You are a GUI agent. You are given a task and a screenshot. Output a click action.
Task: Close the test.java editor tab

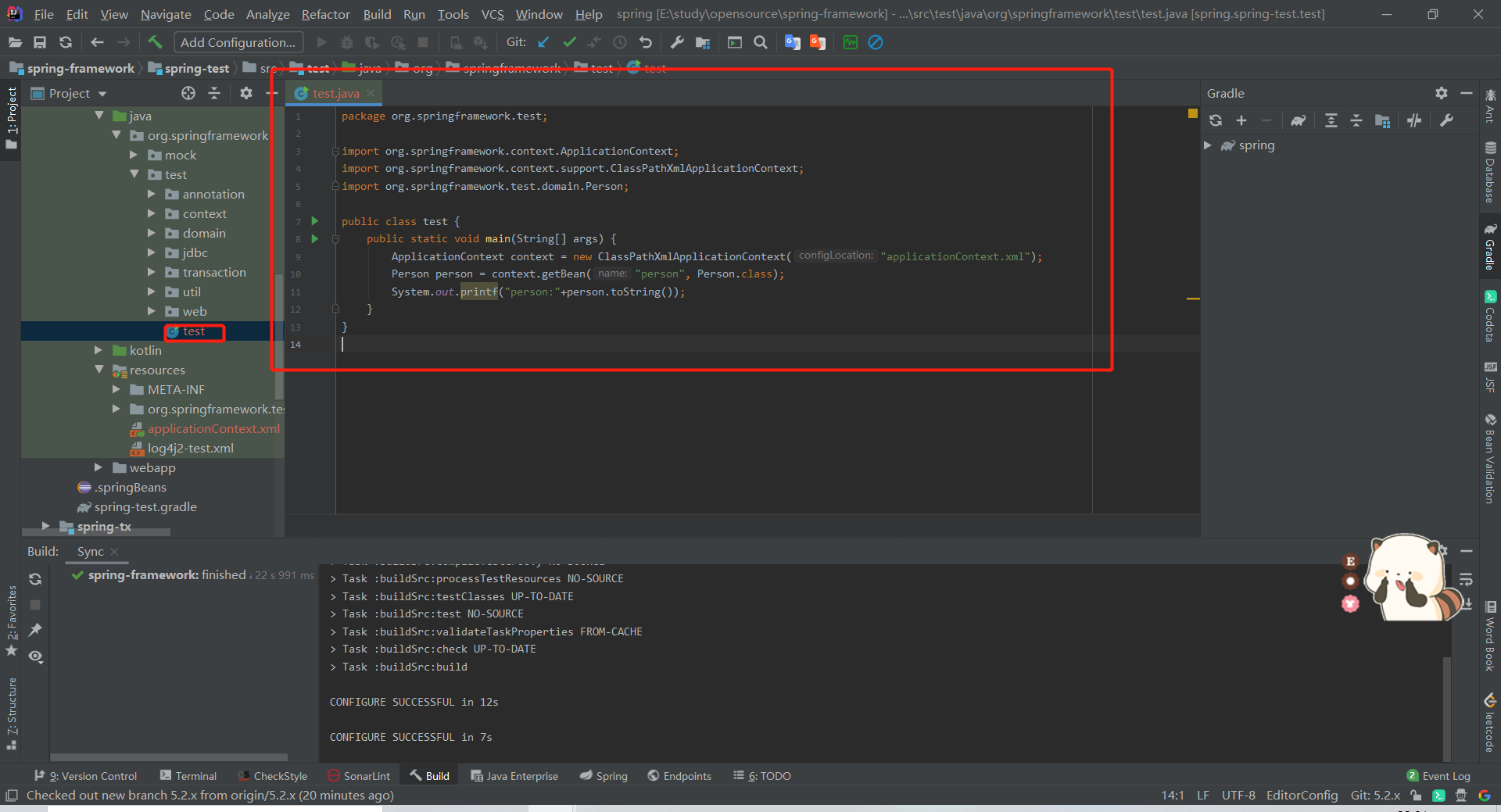click(x=371, y=93)
